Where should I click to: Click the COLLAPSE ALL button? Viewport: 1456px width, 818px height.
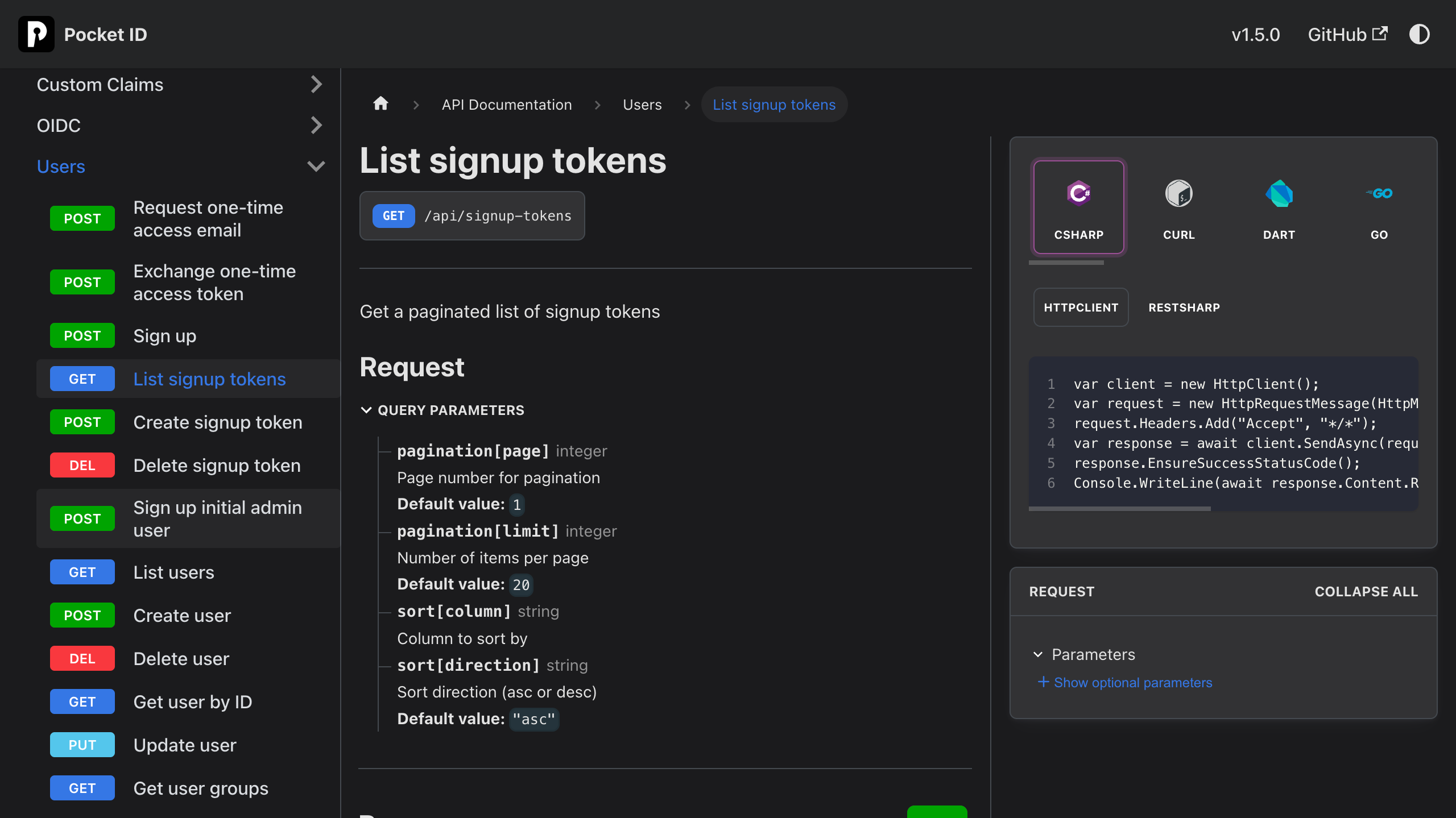point(1366,591)
